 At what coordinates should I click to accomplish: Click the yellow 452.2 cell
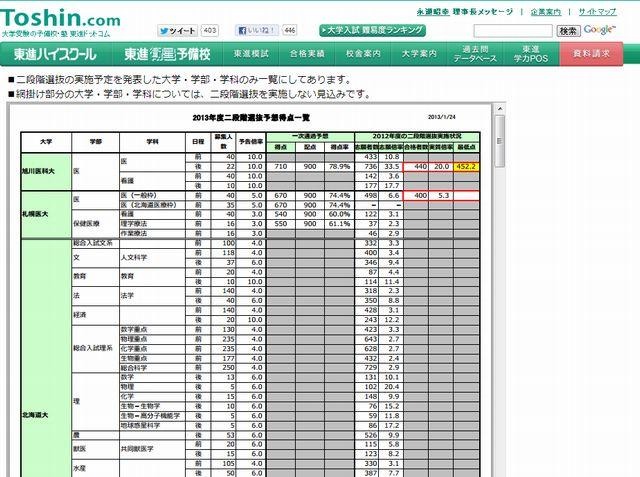coord(467,167)
